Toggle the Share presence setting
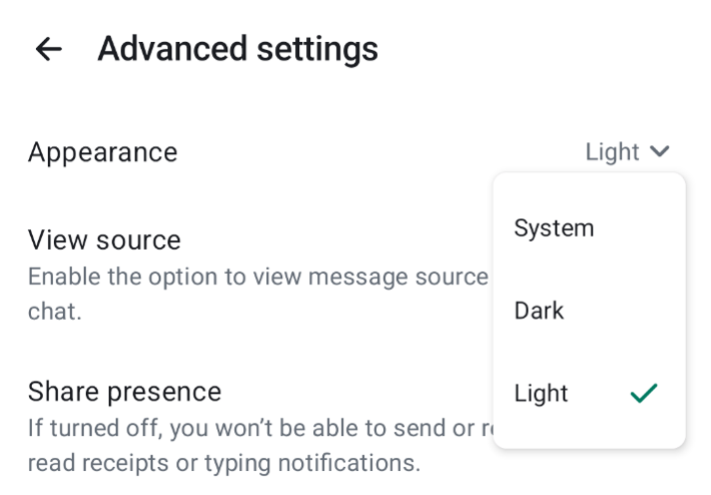This screenshot has width=711, height=495. click(x=124, y=390)
